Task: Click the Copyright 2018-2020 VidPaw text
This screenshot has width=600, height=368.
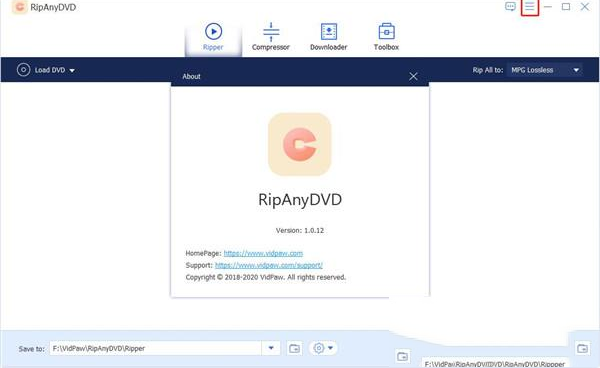Action: pos(266,277)
